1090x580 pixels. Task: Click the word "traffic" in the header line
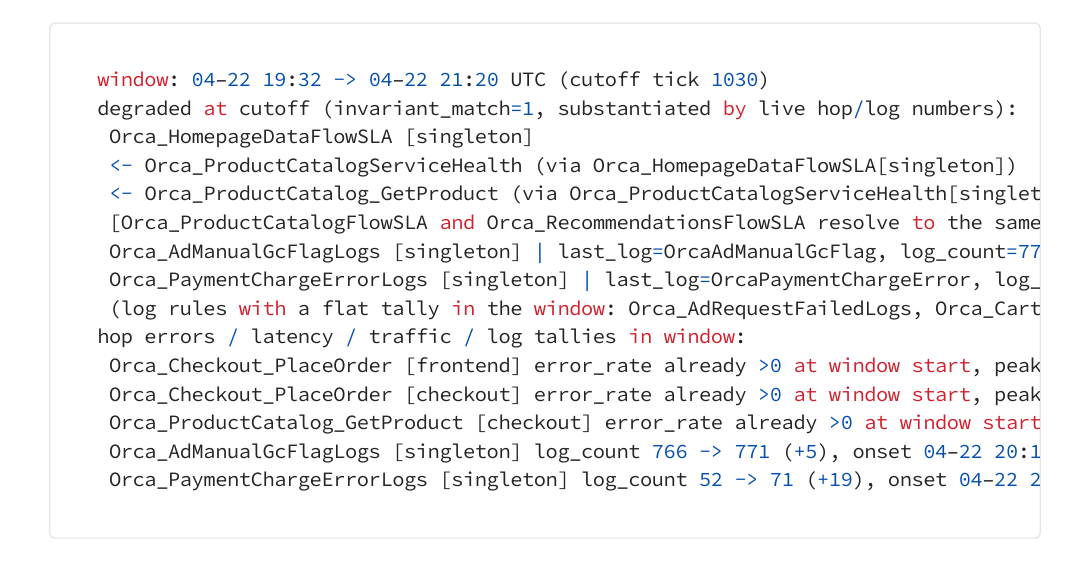[410, 337]
